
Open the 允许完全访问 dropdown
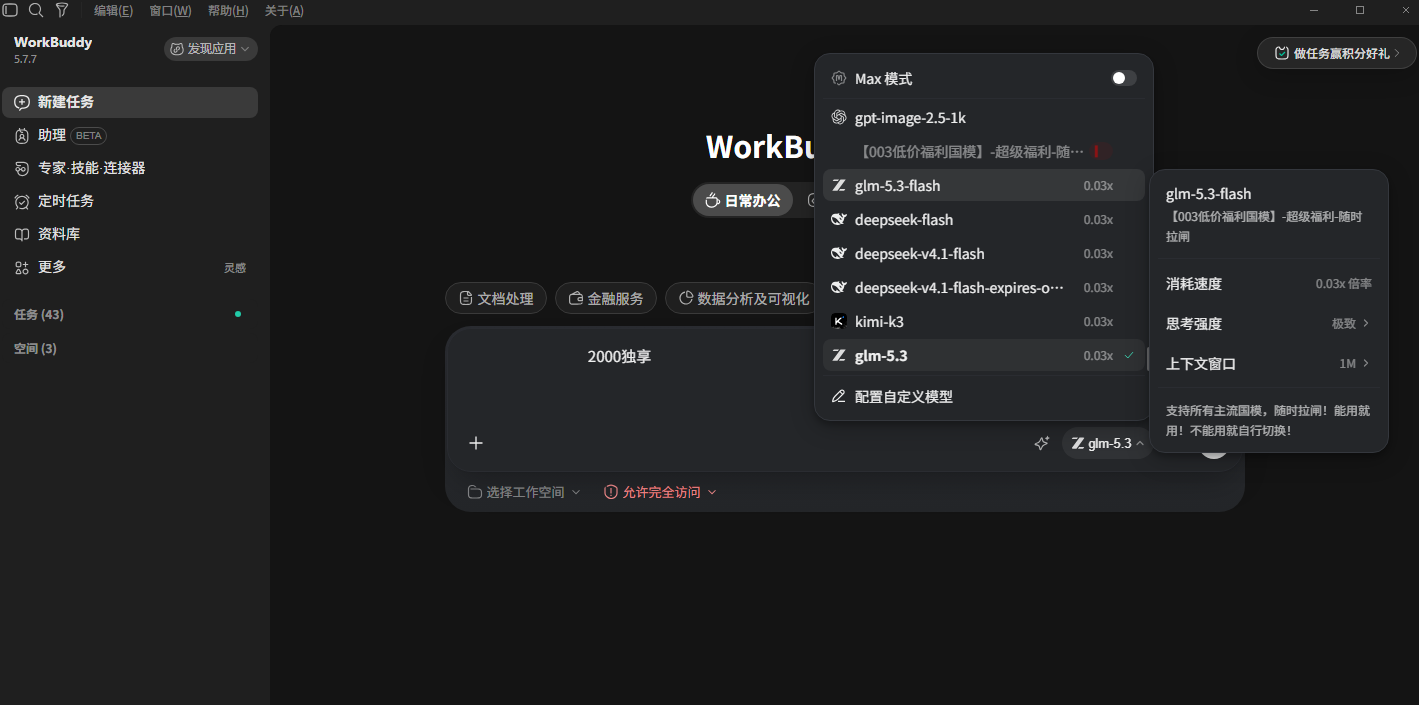[661, 492]
